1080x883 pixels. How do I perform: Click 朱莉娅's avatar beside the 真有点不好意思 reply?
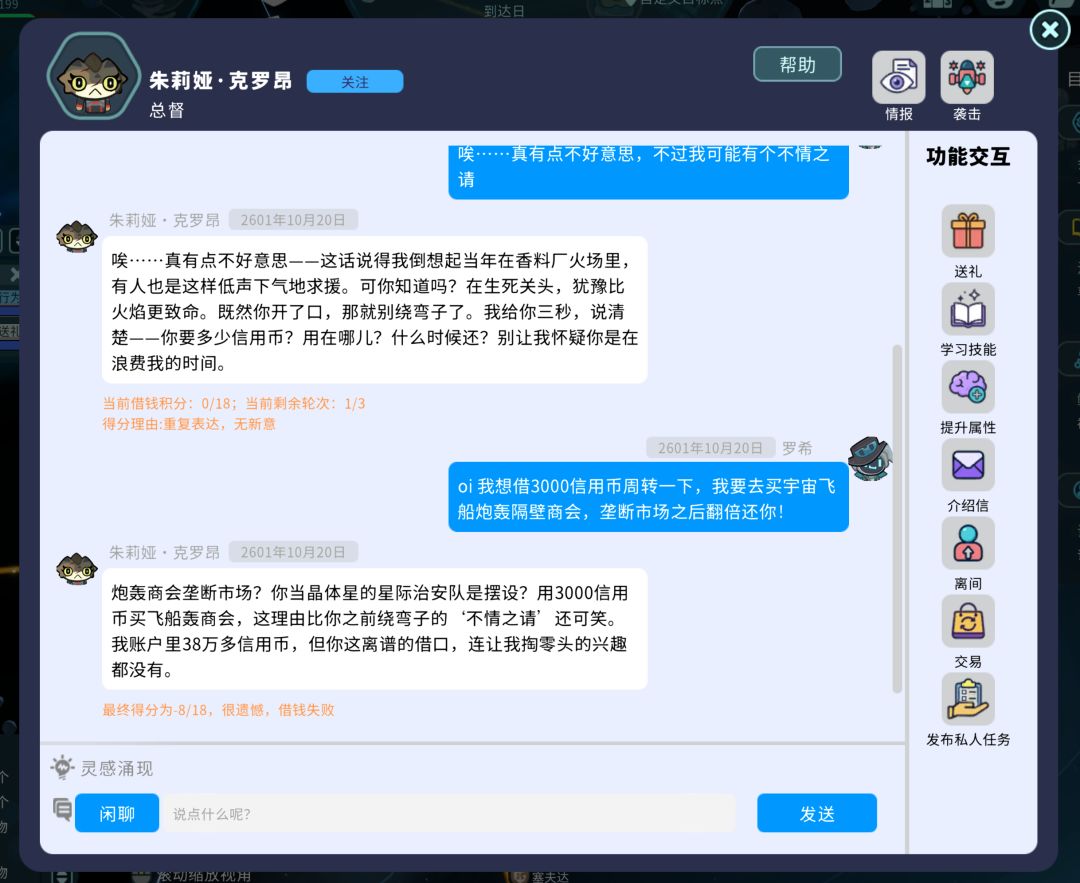tap(76, 236)
